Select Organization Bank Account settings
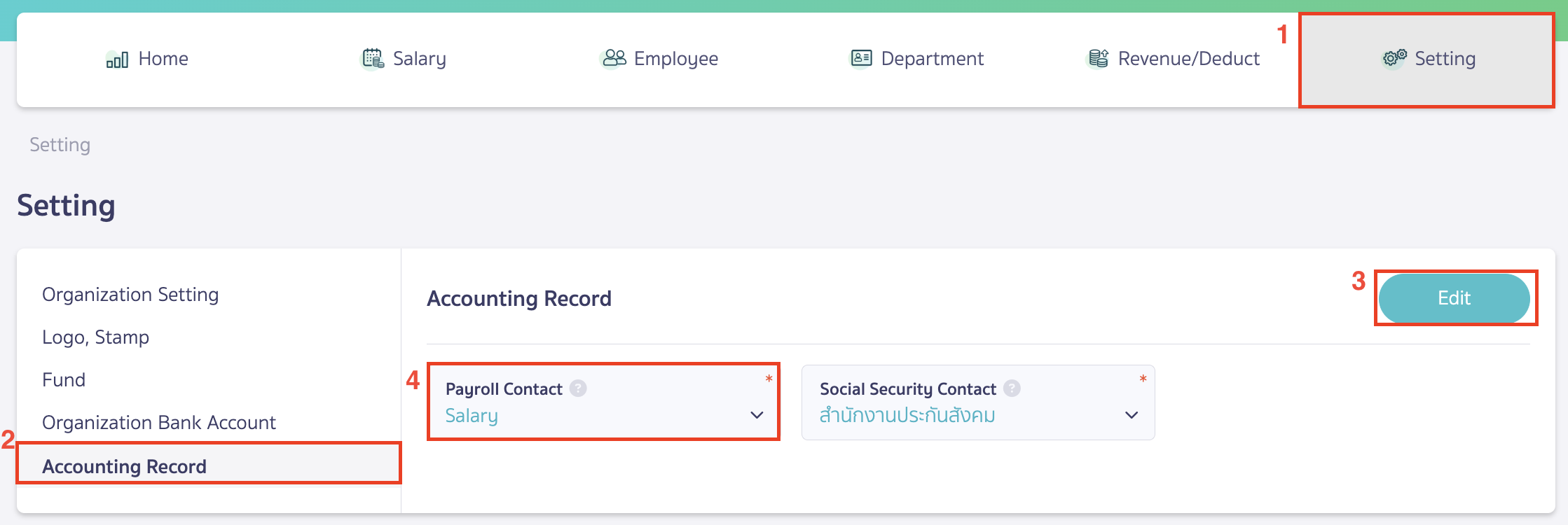Viewport: 1568px width, 525px height. pos(158,422)
